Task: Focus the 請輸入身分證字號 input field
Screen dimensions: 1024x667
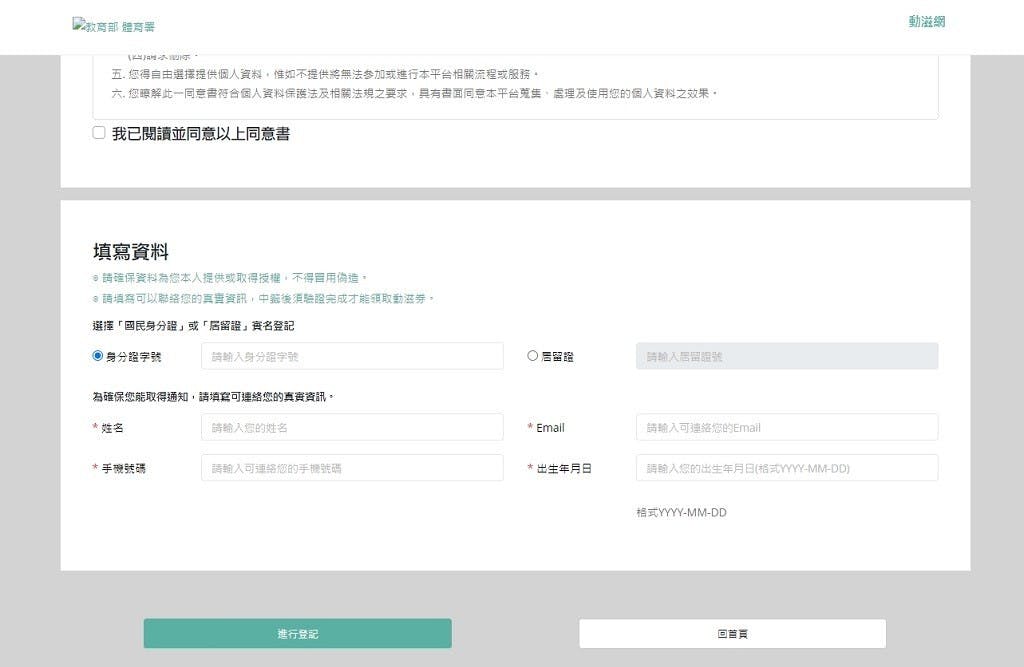Action: tap(352, 356)
